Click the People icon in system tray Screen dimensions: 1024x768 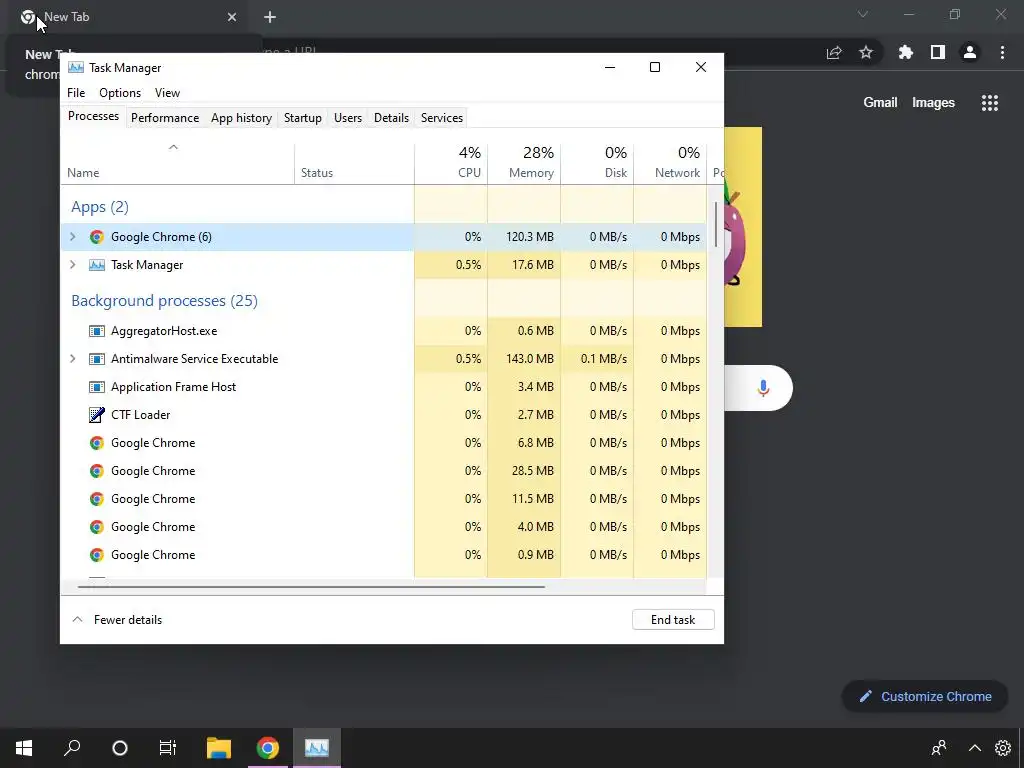(x=939, y=748)
